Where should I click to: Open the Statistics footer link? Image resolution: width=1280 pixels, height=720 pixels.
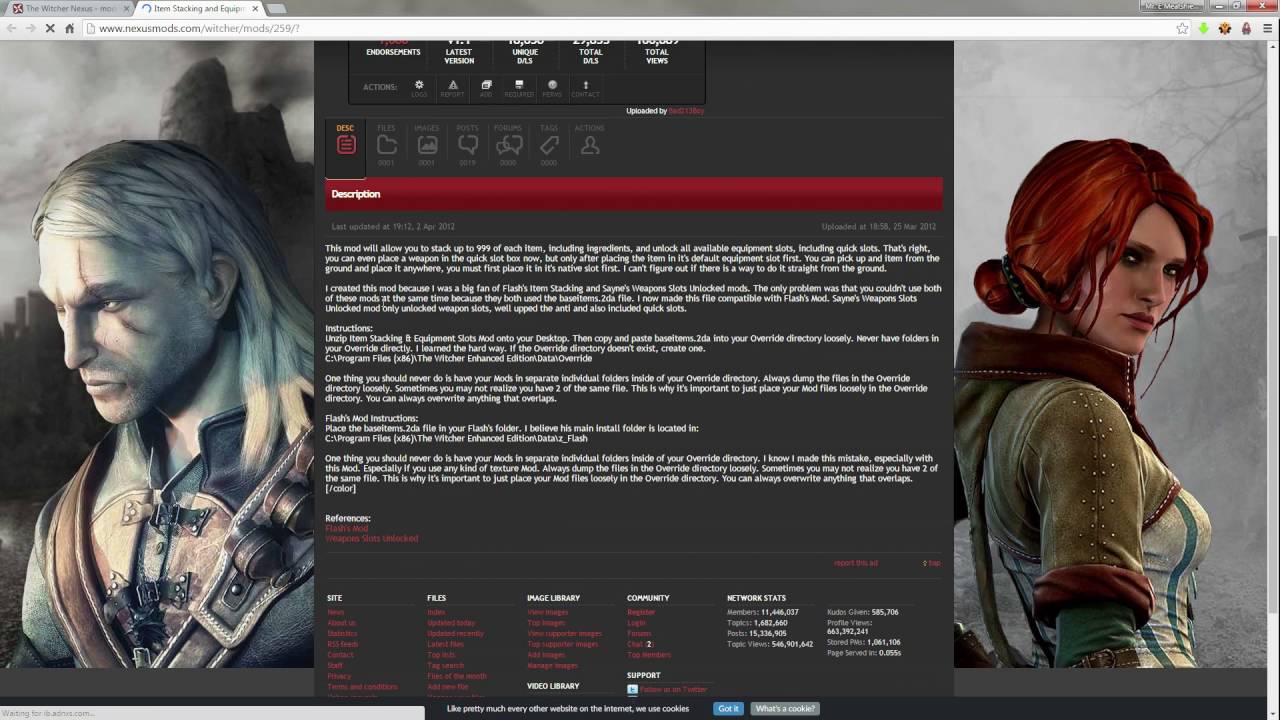[x=342, y=633]
